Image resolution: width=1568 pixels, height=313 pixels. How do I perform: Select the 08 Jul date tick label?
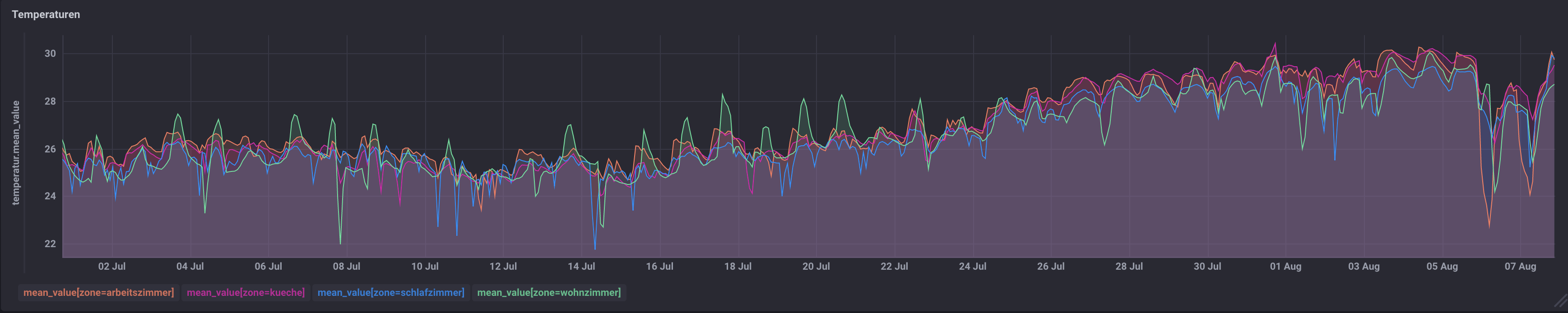[x=346, y=267]
